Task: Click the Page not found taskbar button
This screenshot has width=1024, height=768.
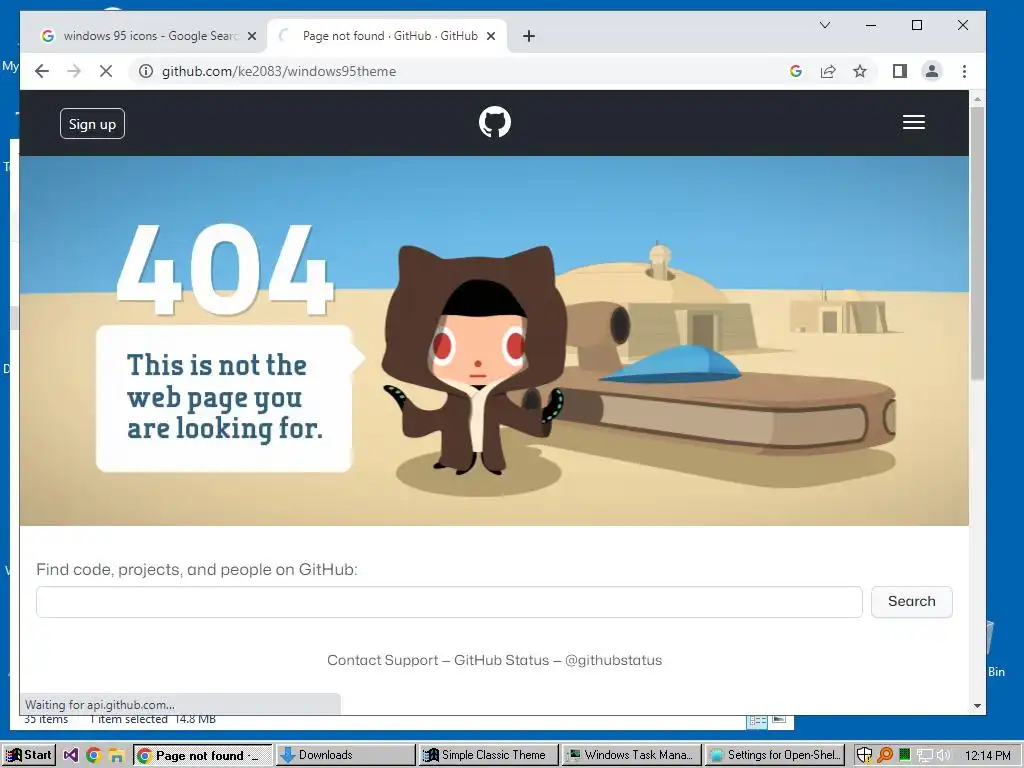Action: 202,756
